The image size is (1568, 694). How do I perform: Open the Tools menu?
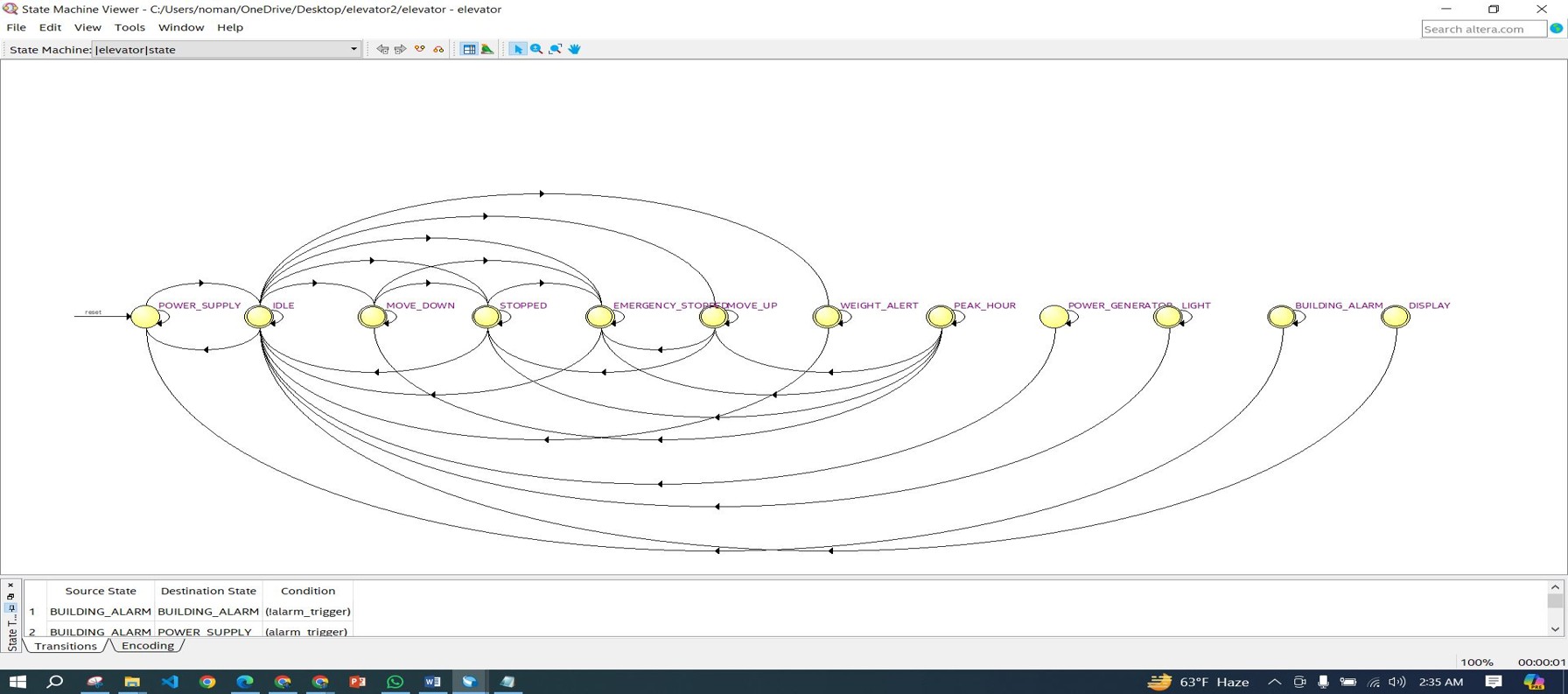coord(129,27)
